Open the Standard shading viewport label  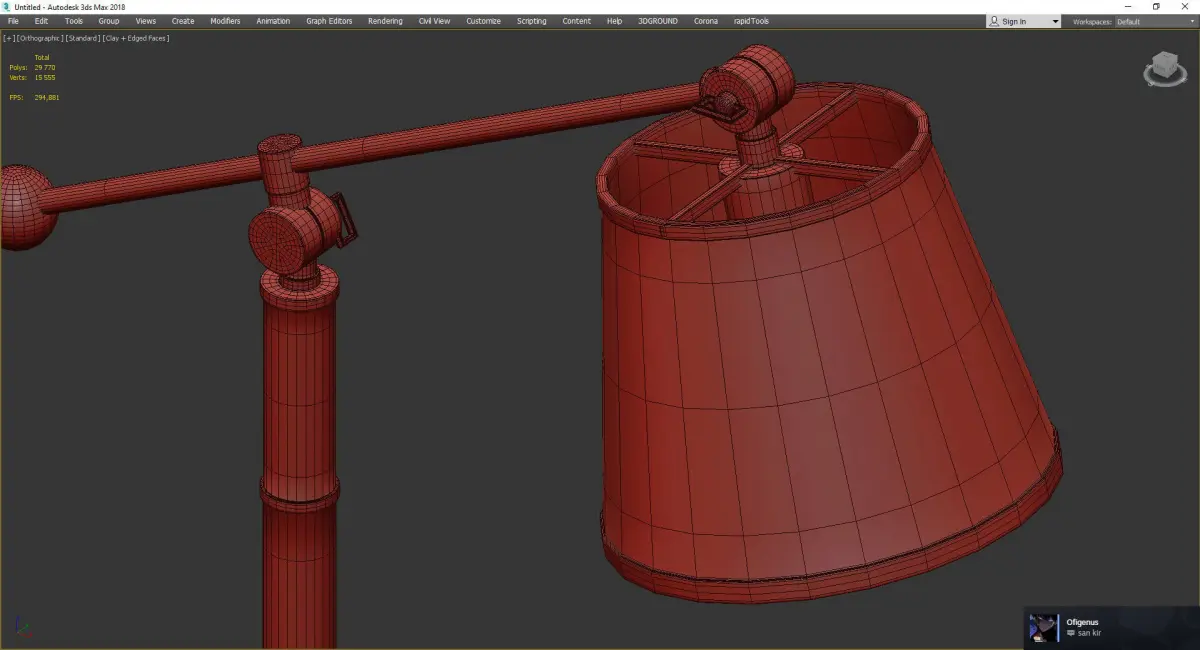click(x=82, y=38)
